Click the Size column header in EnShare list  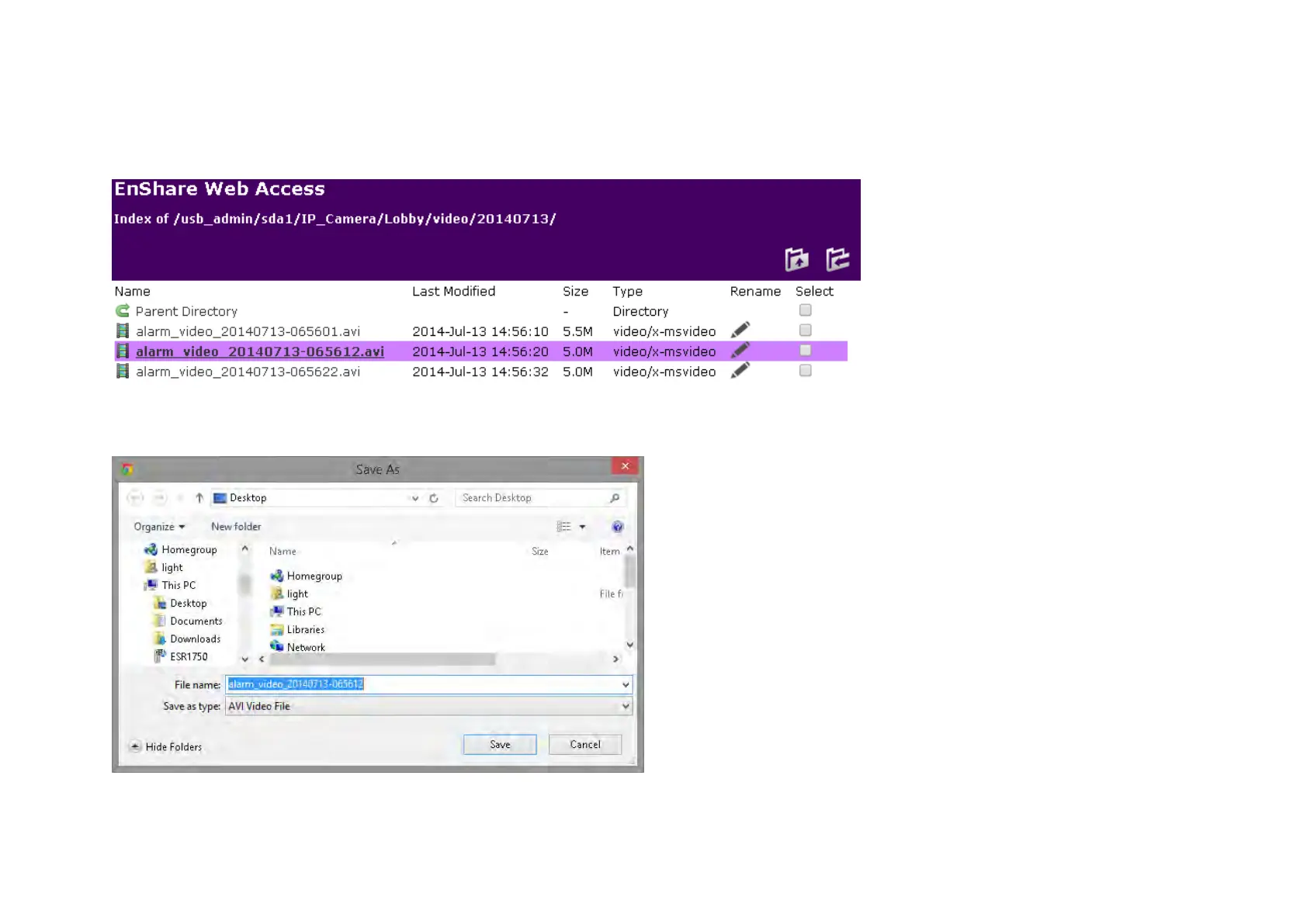(575, 292)
